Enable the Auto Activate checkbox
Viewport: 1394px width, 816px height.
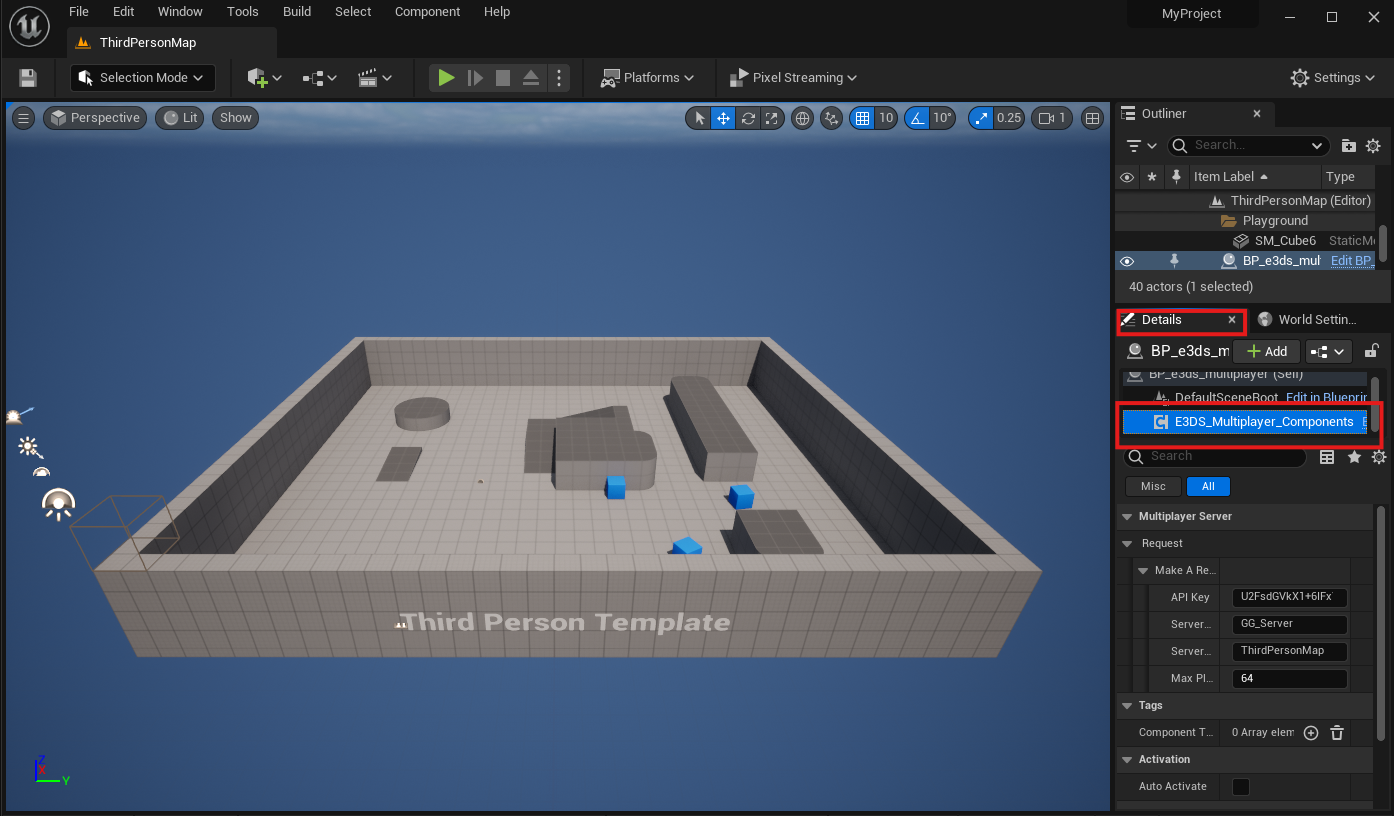tap(1241, 787)
